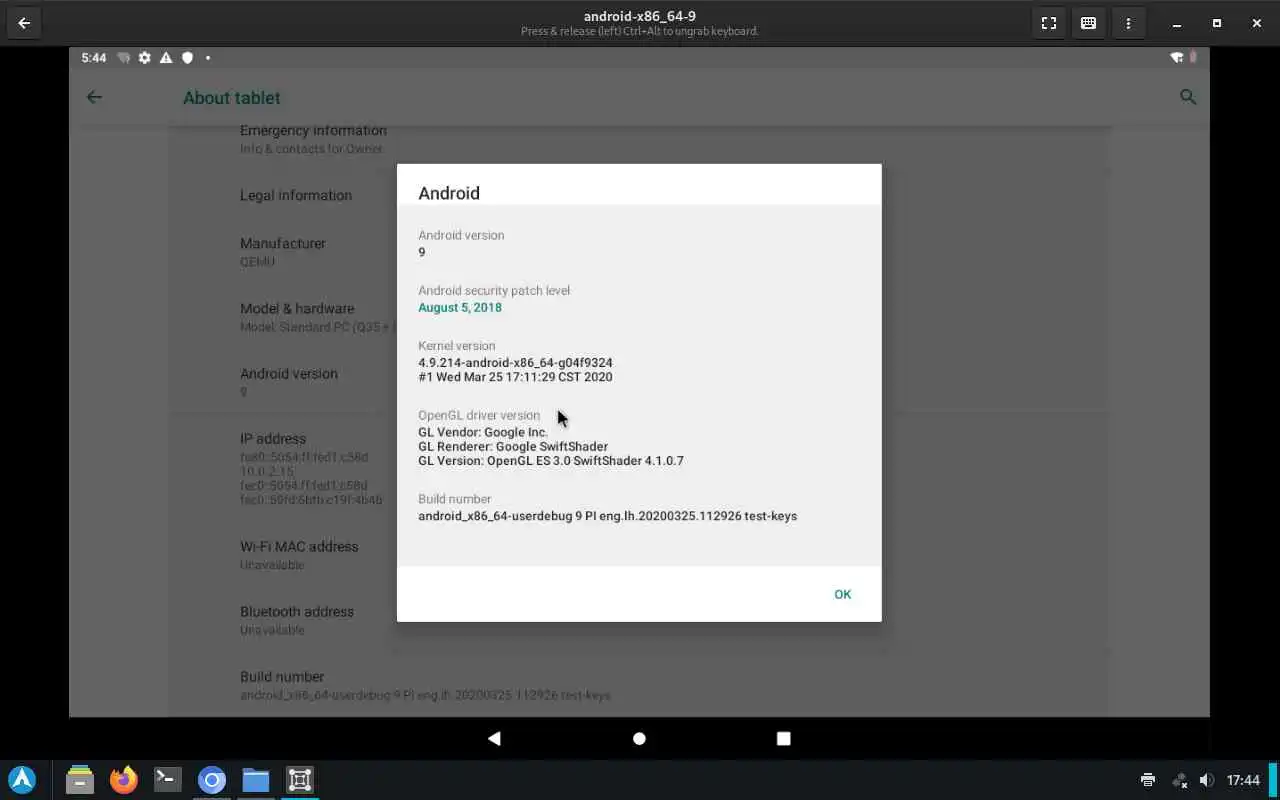The image size is (1280, 800).
Task: Click the settings gear in Android status bar
Action: (145, 58)
